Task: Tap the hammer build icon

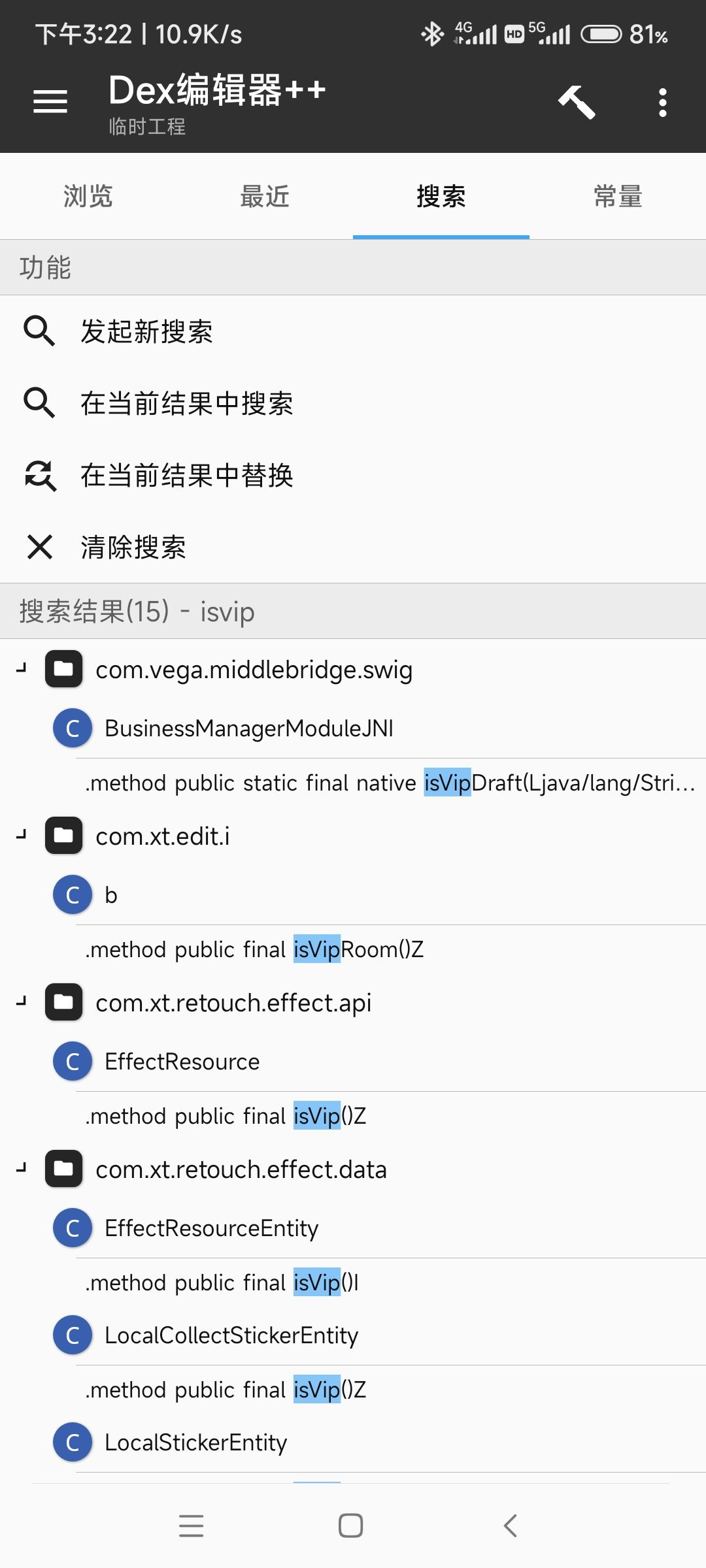Action: tap(577, 102)
